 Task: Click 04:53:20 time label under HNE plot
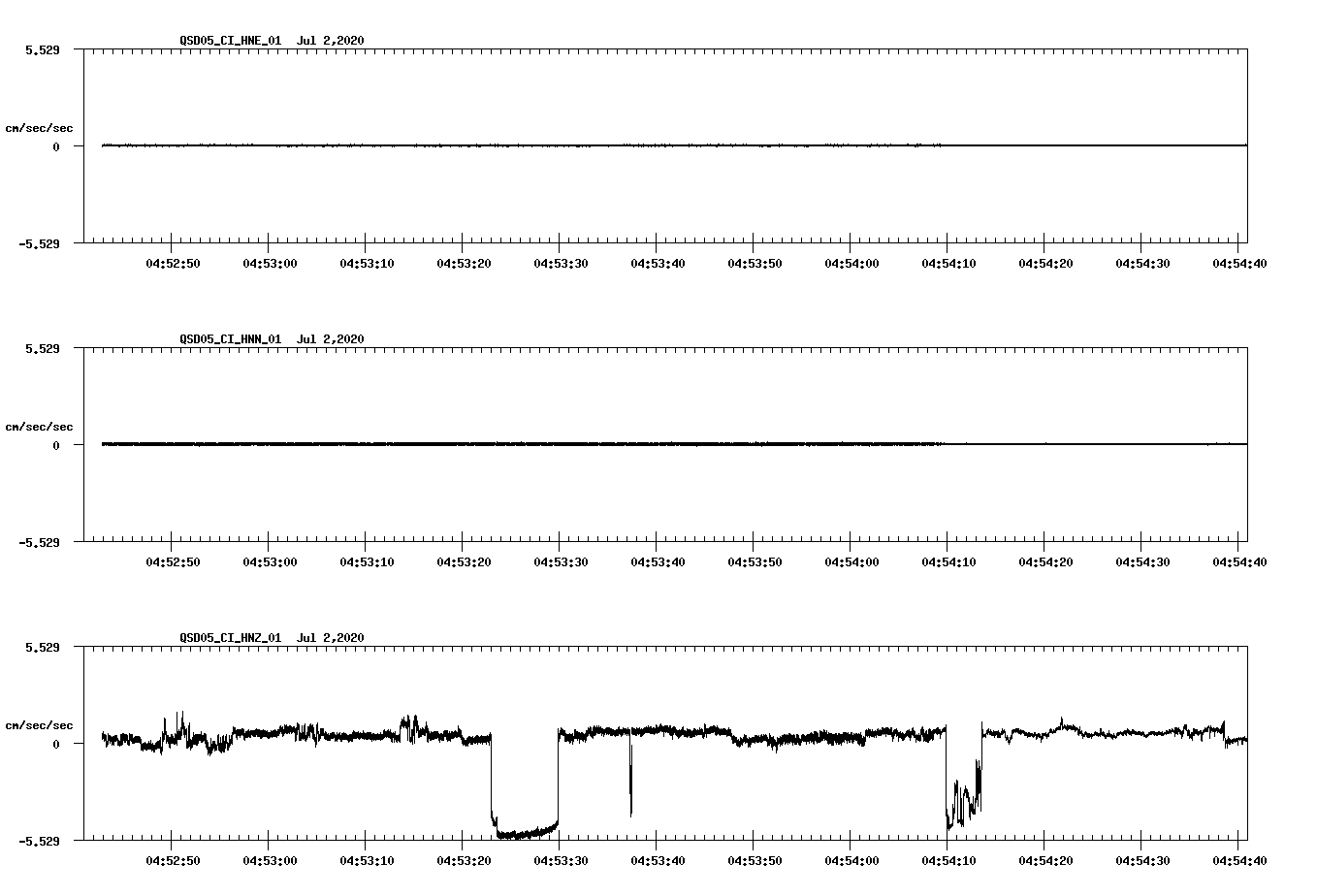[464, 263]
